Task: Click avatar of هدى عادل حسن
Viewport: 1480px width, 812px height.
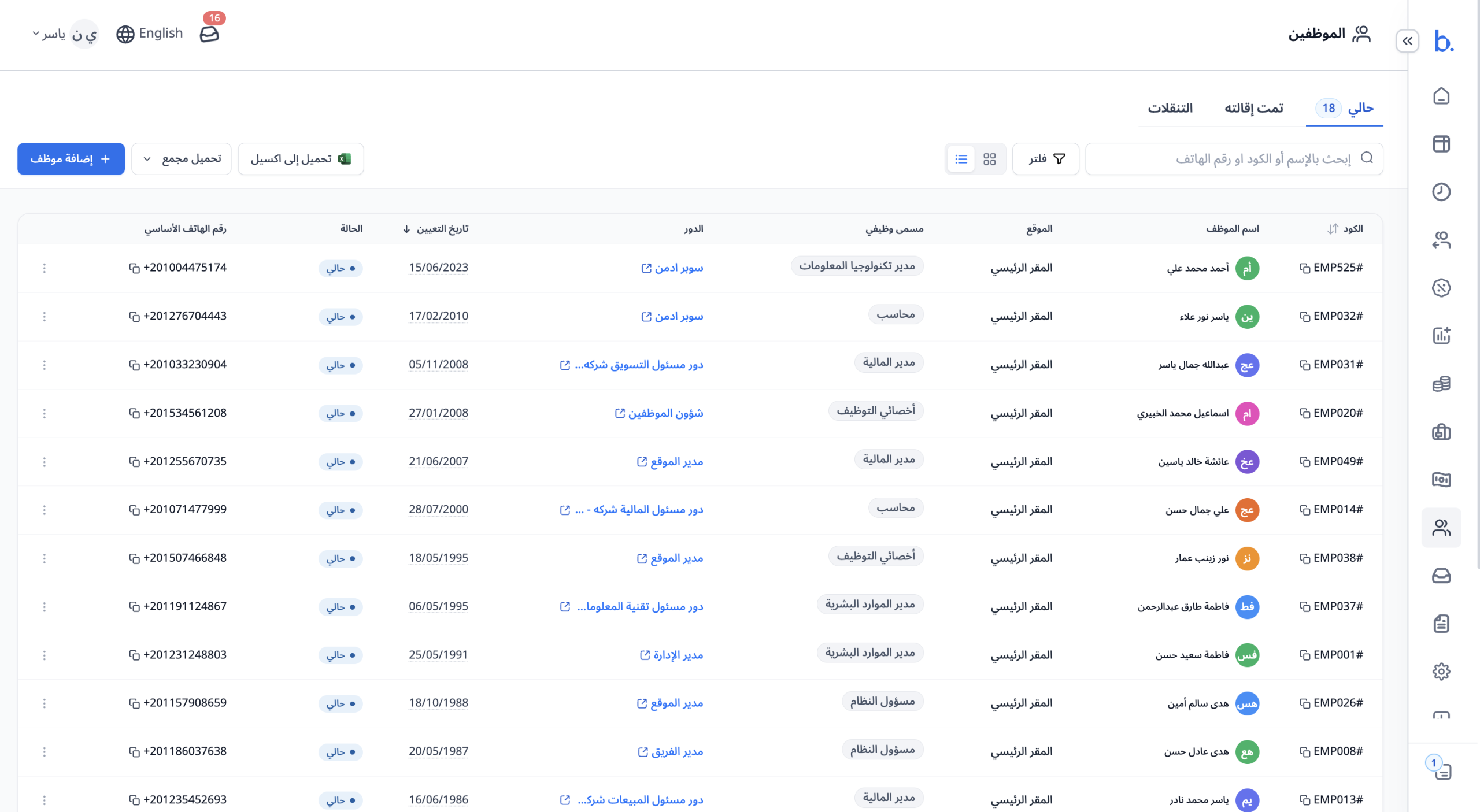Action: click(1247, 751)
